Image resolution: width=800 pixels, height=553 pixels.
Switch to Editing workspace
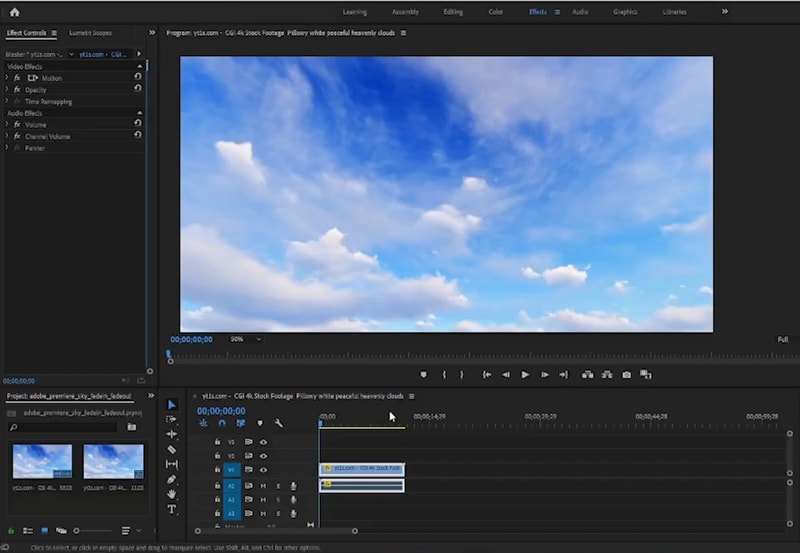pos(453,12)
